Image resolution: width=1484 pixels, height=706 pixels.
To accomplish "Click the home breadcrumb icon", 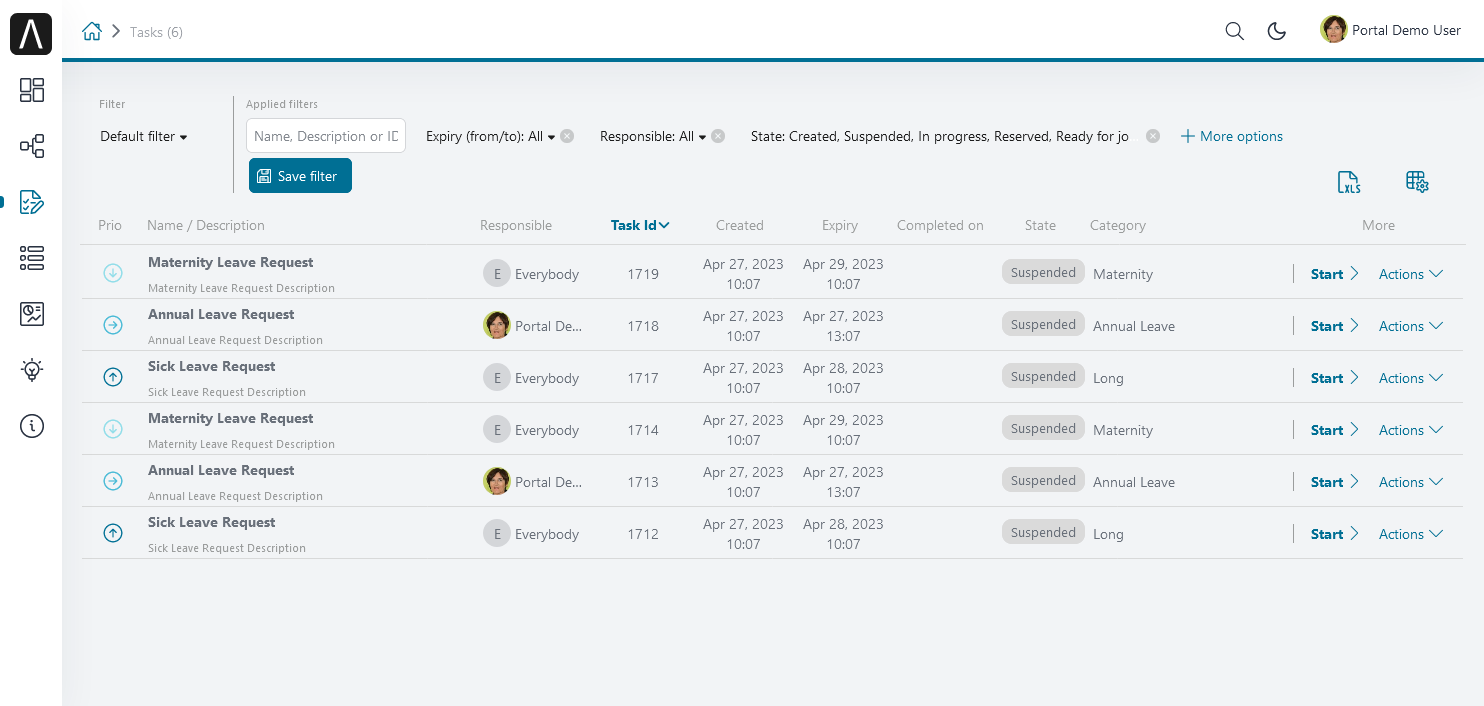I will pyautogui.click(x=92, y=31).
